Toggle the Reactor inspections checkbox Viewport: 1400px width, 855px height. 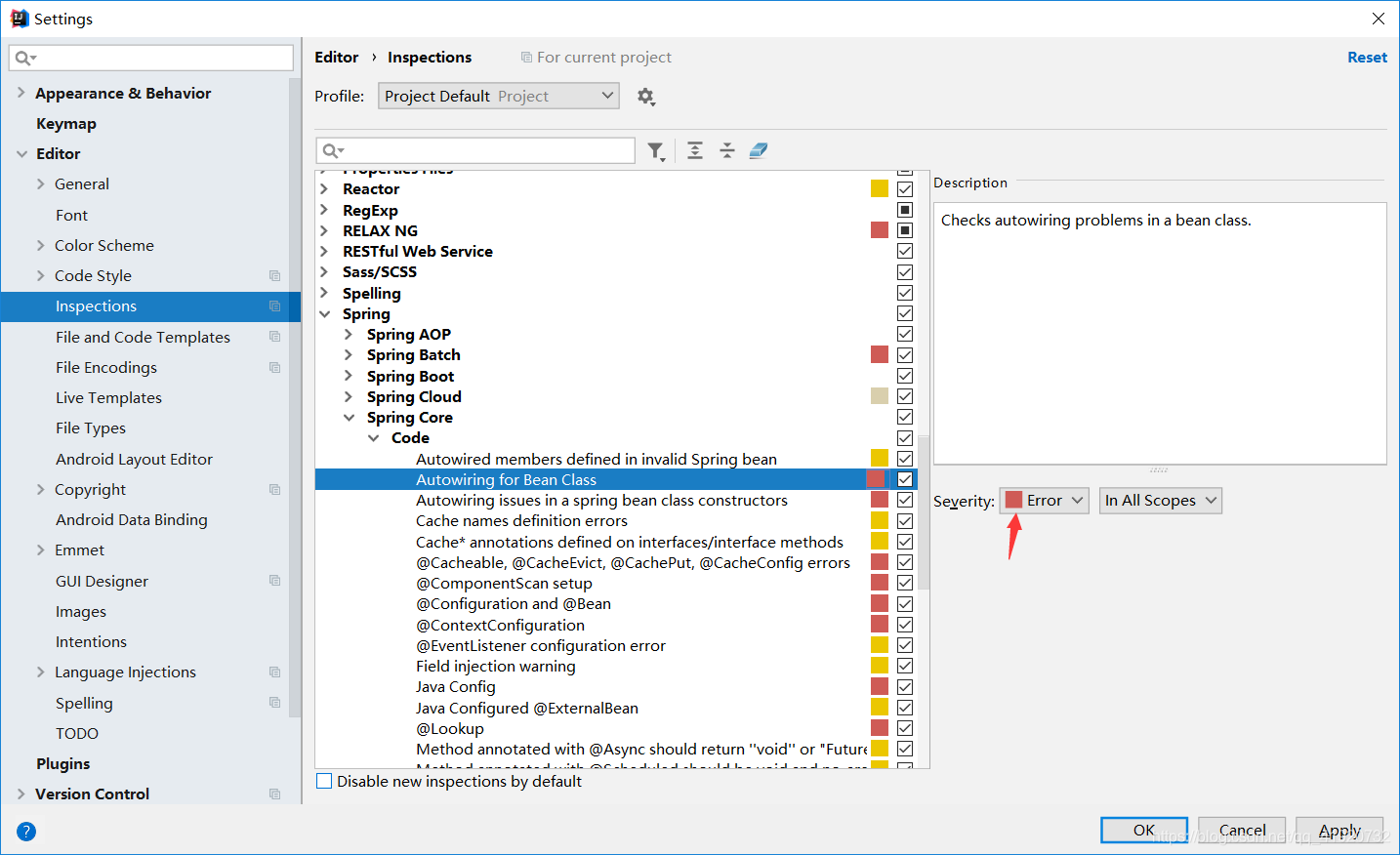pyautogui.click(x=905, y=189)
